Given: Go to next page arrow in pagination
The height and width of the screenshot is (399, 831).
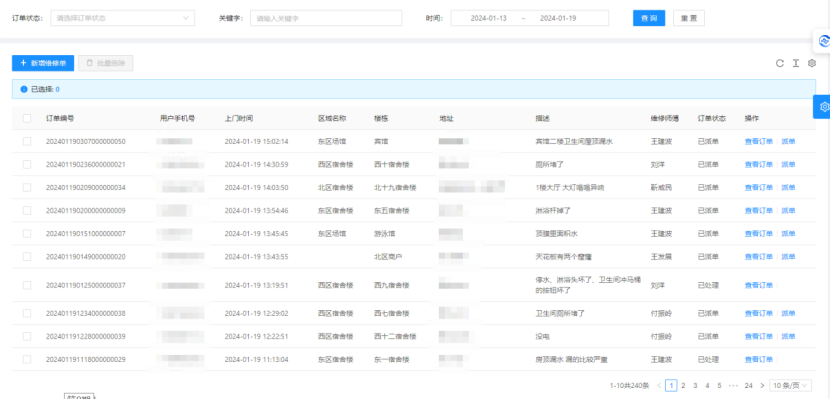Looking at the screenshot, I should [762, 386].
